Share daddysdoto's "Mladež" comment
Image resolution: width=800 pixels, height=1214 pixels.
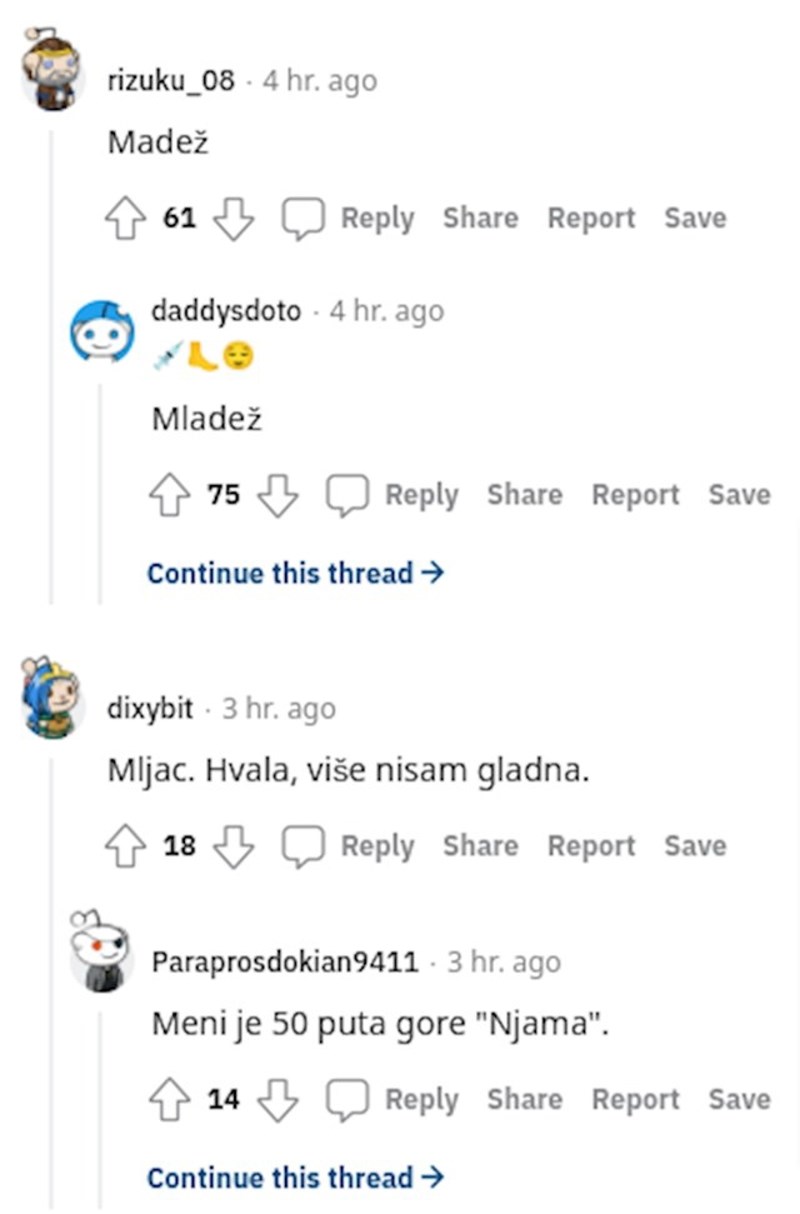[x=524, y=495]
